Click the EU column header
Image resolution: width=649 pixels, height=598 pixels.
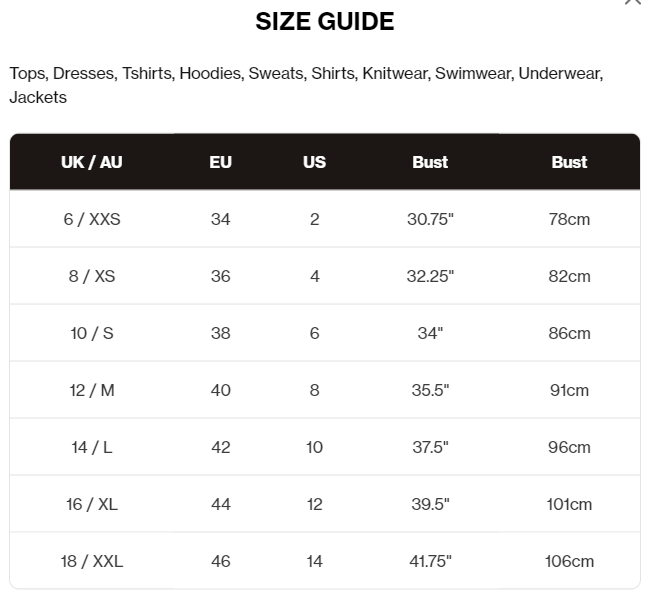tap(220, 162)
